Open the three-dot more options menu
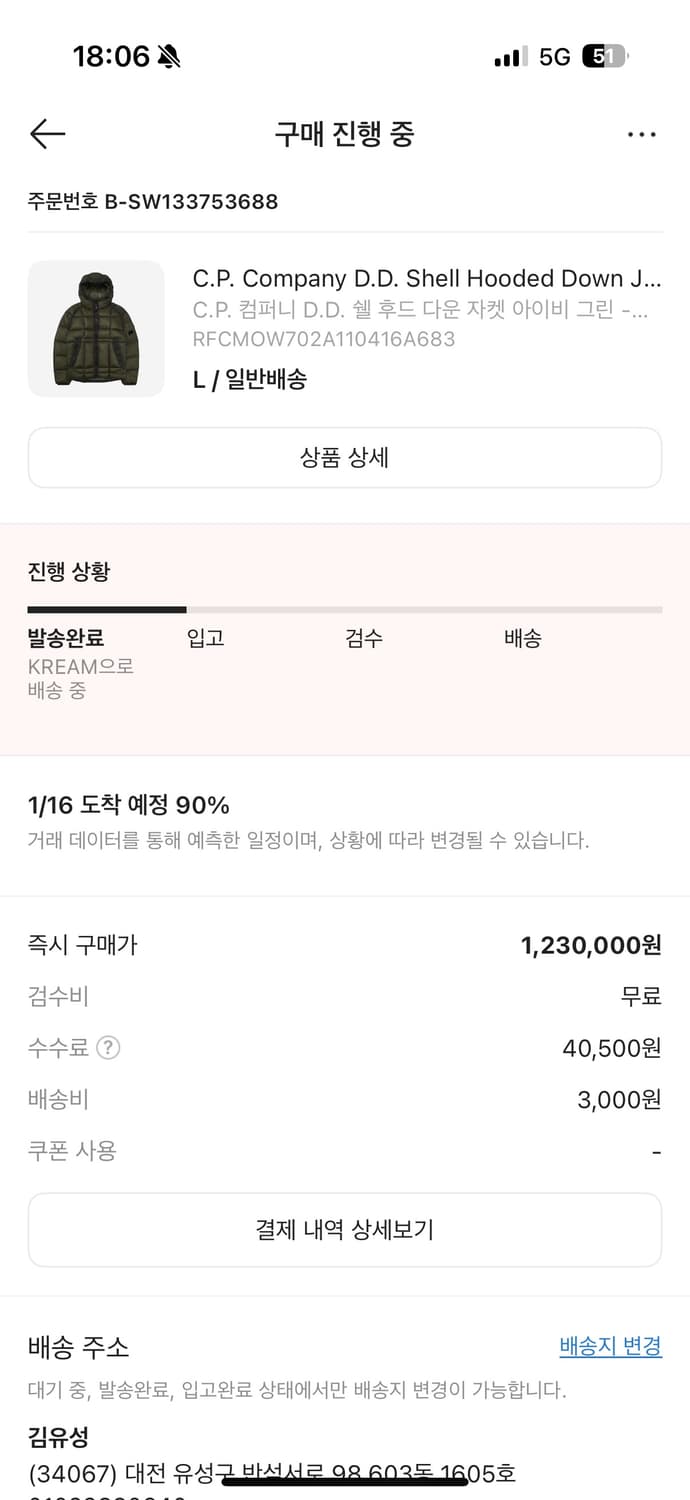Image resolution: width=690 pixels, height=1500 pixels. (x=641, y=134)
